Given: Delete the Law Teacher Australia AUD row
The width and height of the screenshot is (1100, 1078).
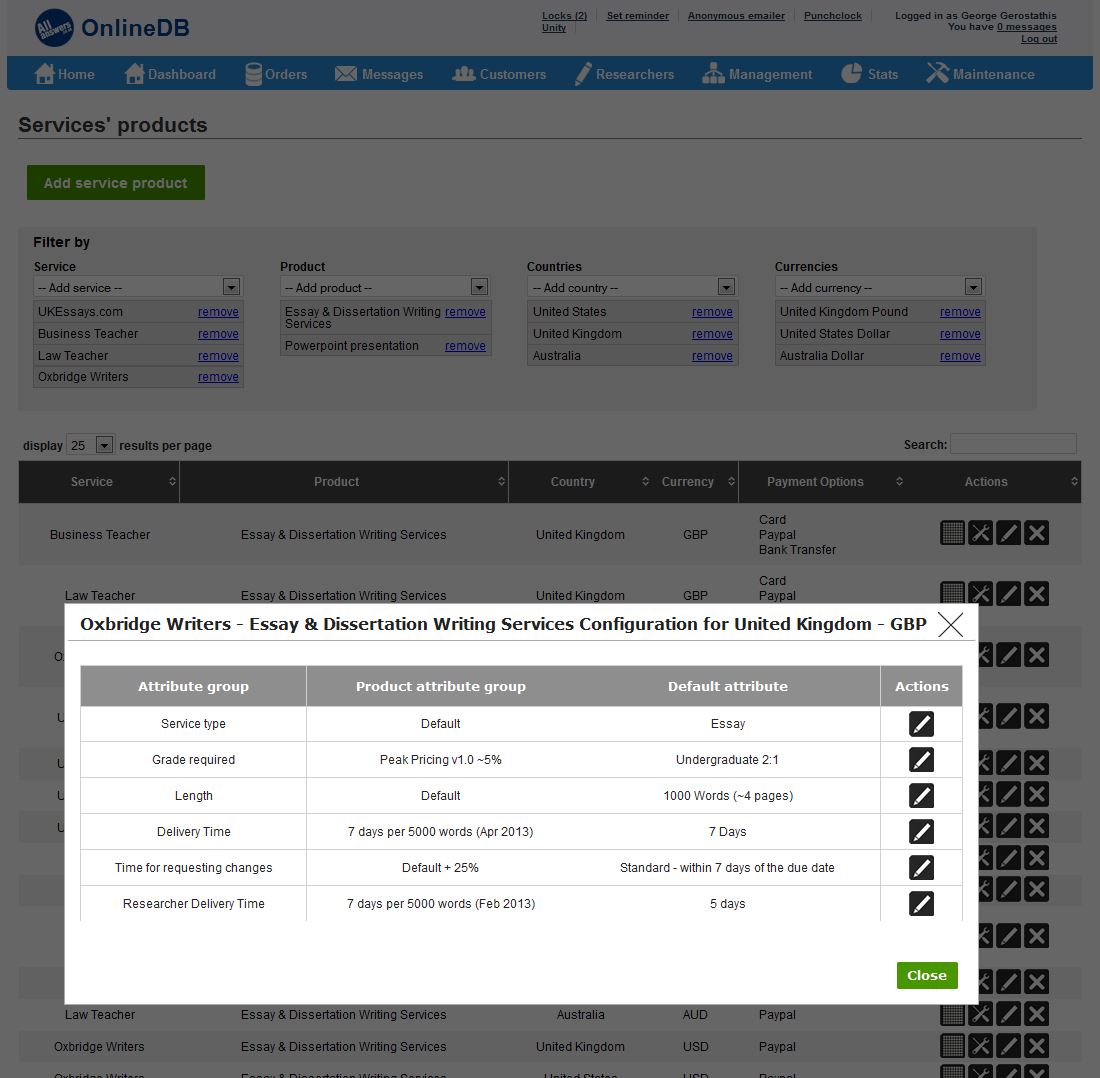Looking at the screenshot, I should tap(1036, 1014).
